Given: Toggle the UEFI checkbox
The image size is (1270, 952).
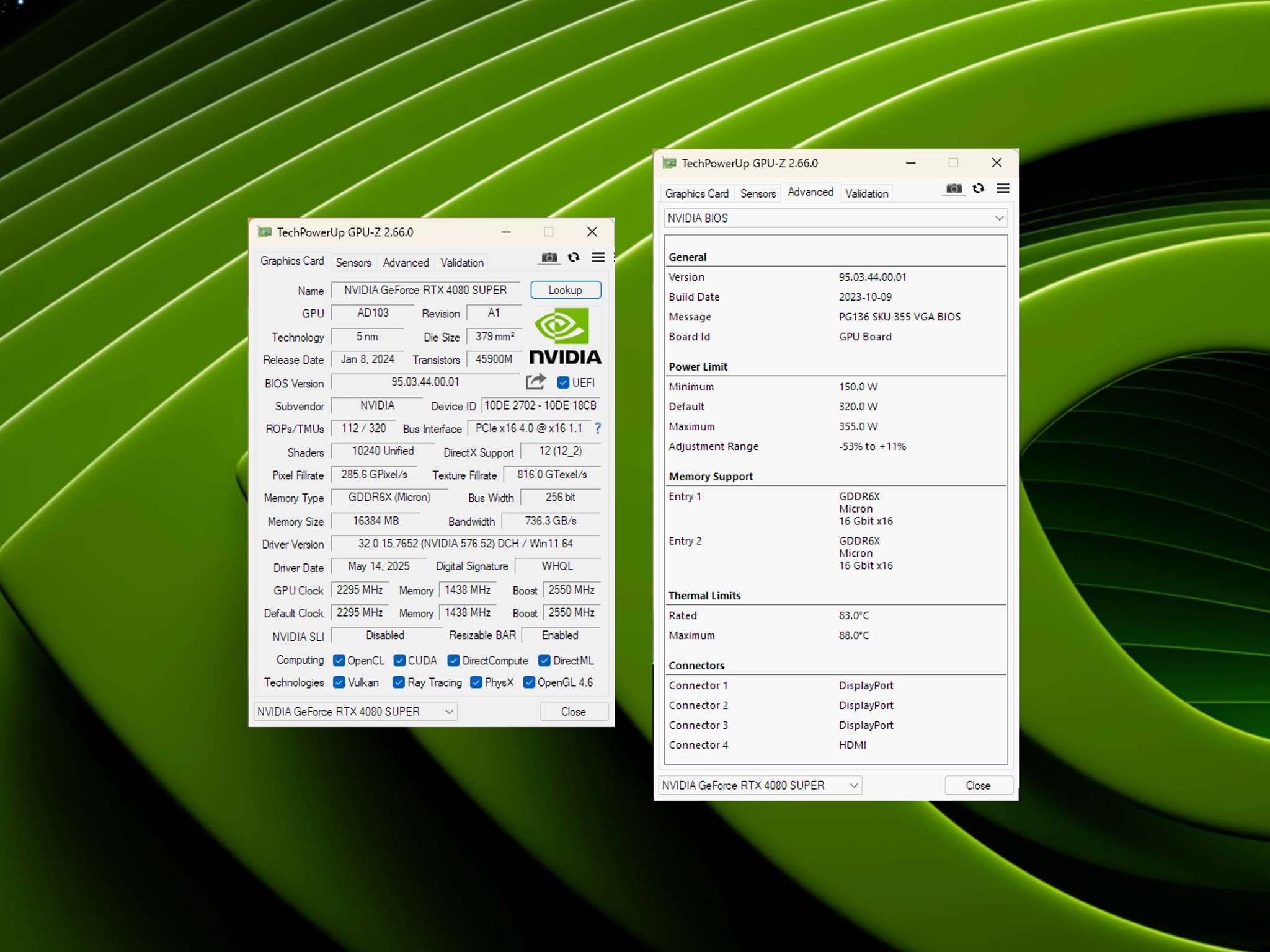Looking at the screenshot, I should tap(563, 383).
